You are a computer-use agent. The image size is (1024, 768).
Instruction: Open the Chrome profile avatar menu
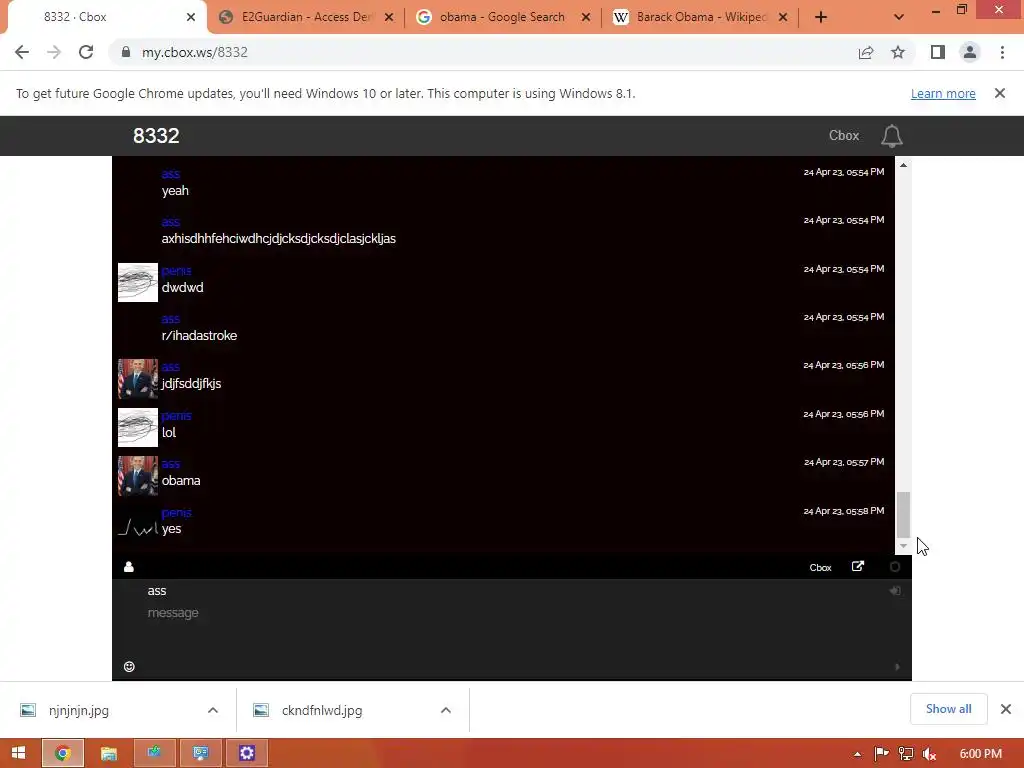point(970,52)
